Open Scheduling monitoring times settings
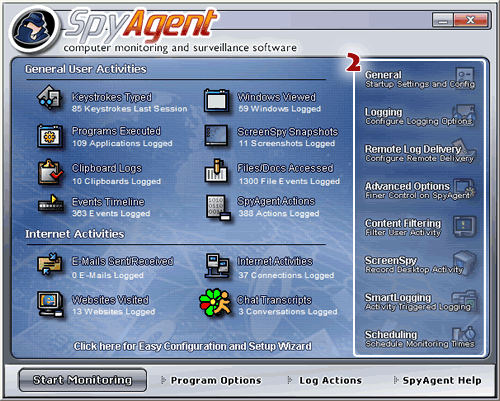The height and width of the screenshot is (401, 500). 420,339
